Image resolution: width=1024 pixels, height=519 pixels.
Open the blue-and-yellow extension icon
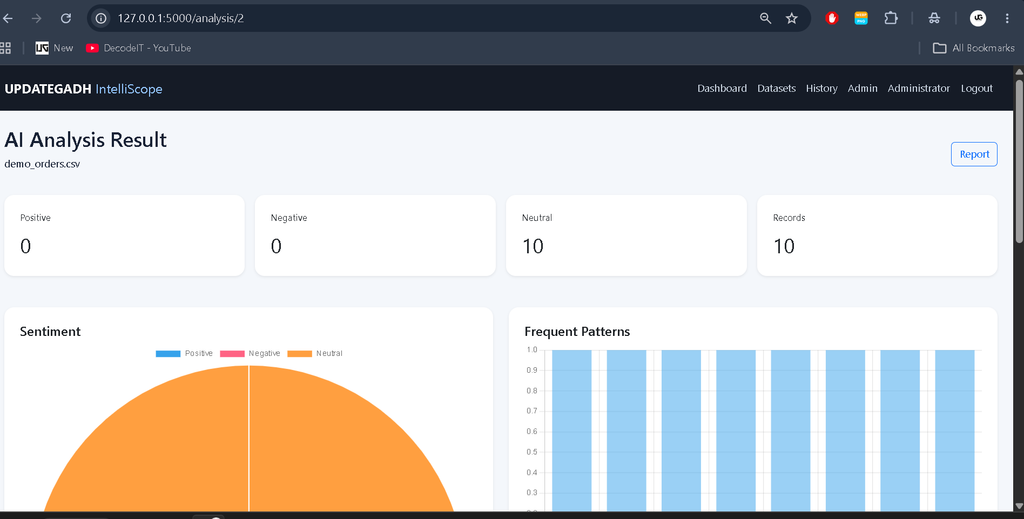click(861, 18)
